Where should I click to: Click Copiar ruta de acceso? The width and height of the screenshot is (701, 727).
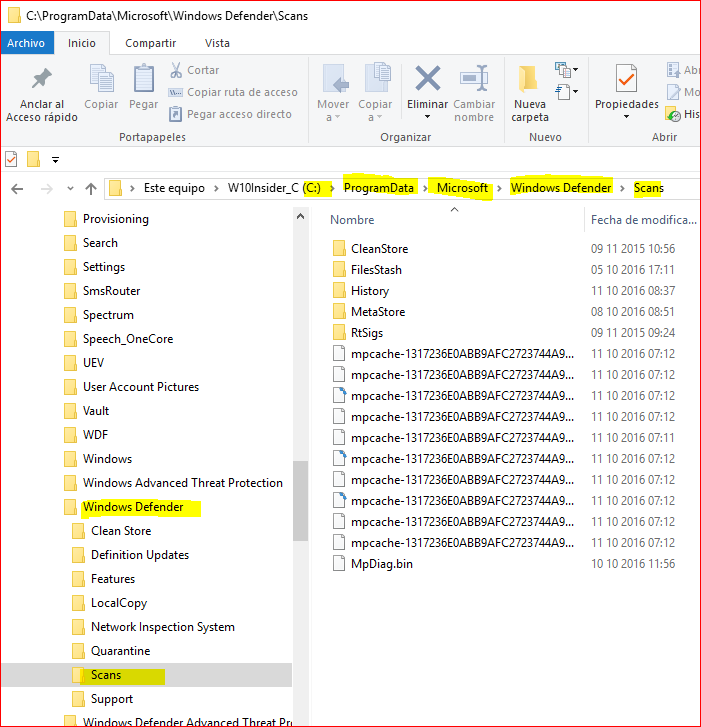coord(233,92)
